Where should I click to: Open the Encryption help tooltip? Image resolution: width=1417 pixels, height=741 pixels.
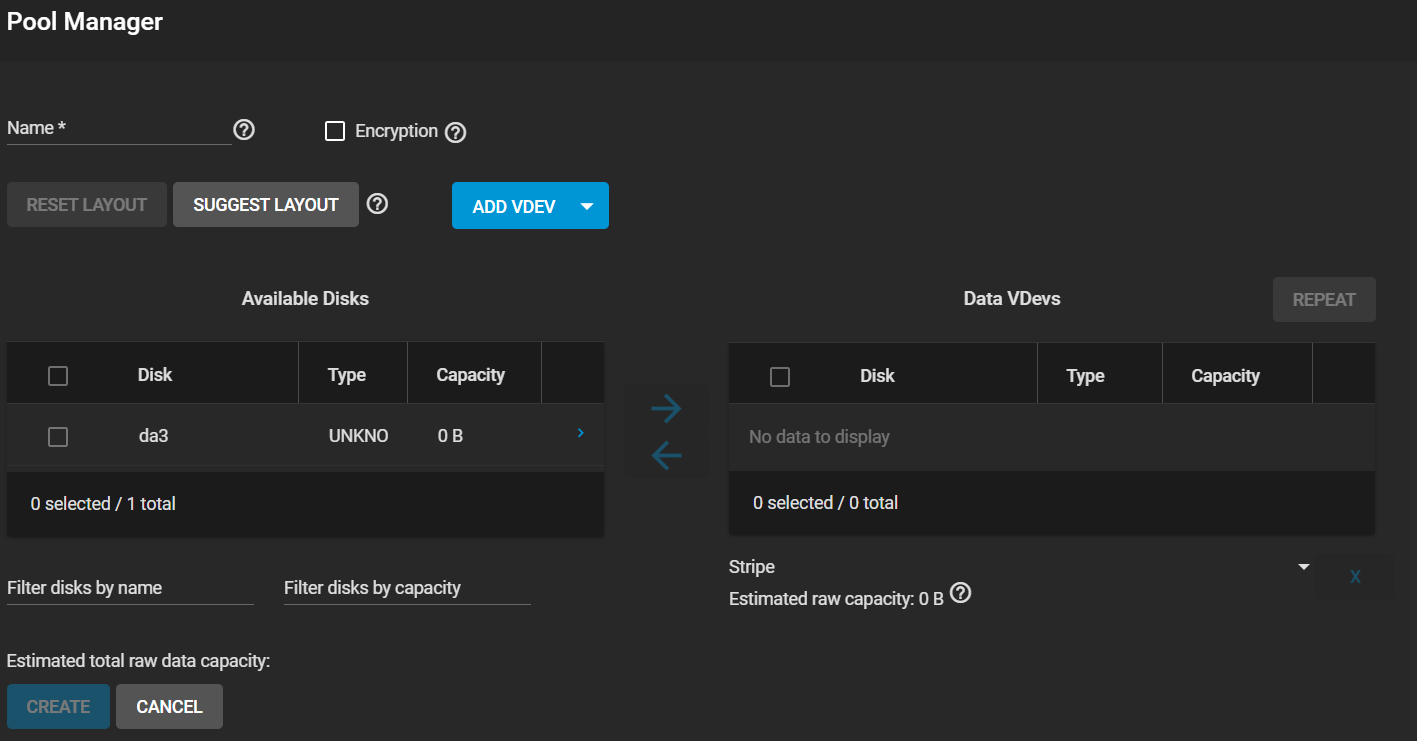[x=456, y=132]
